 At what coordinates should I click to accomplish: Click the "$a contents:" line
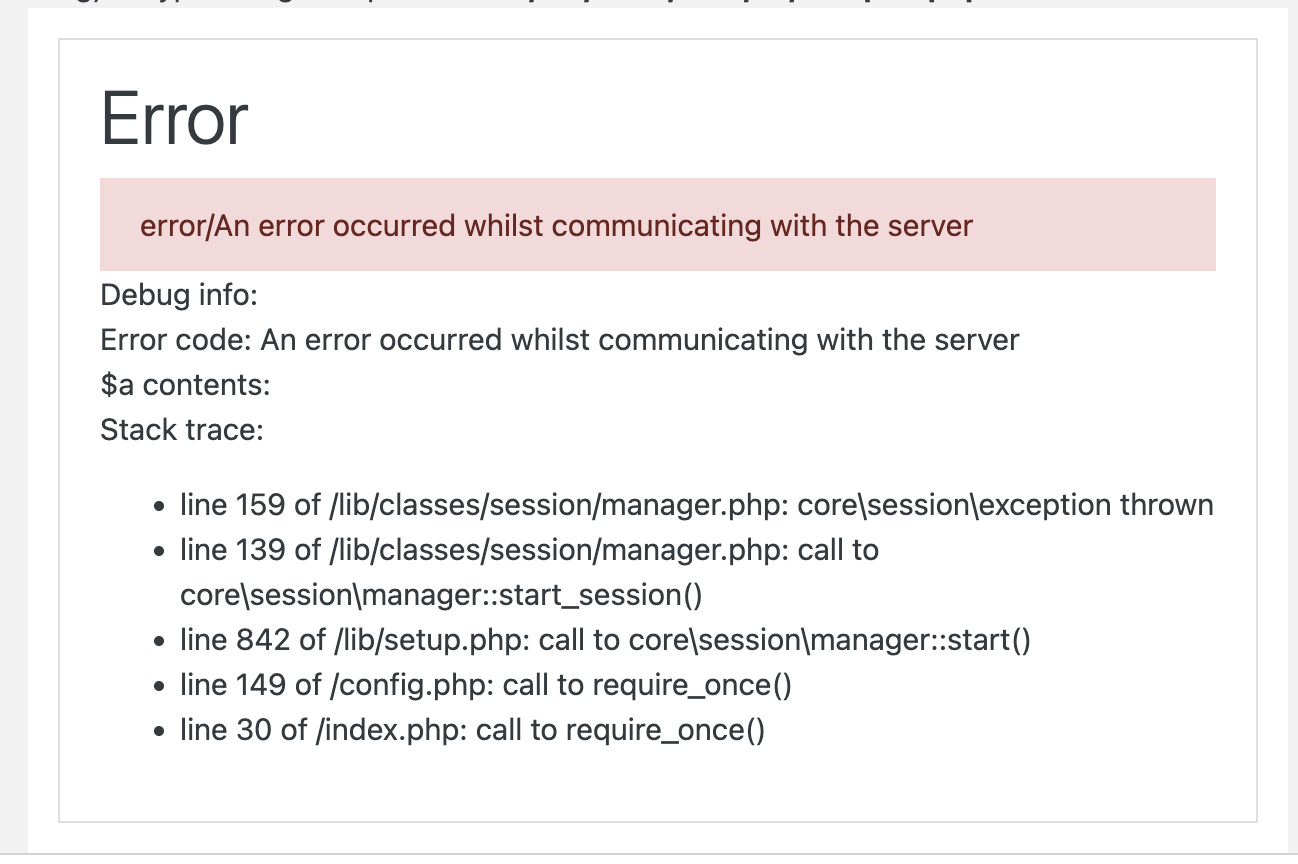click(x=186, y=385)
